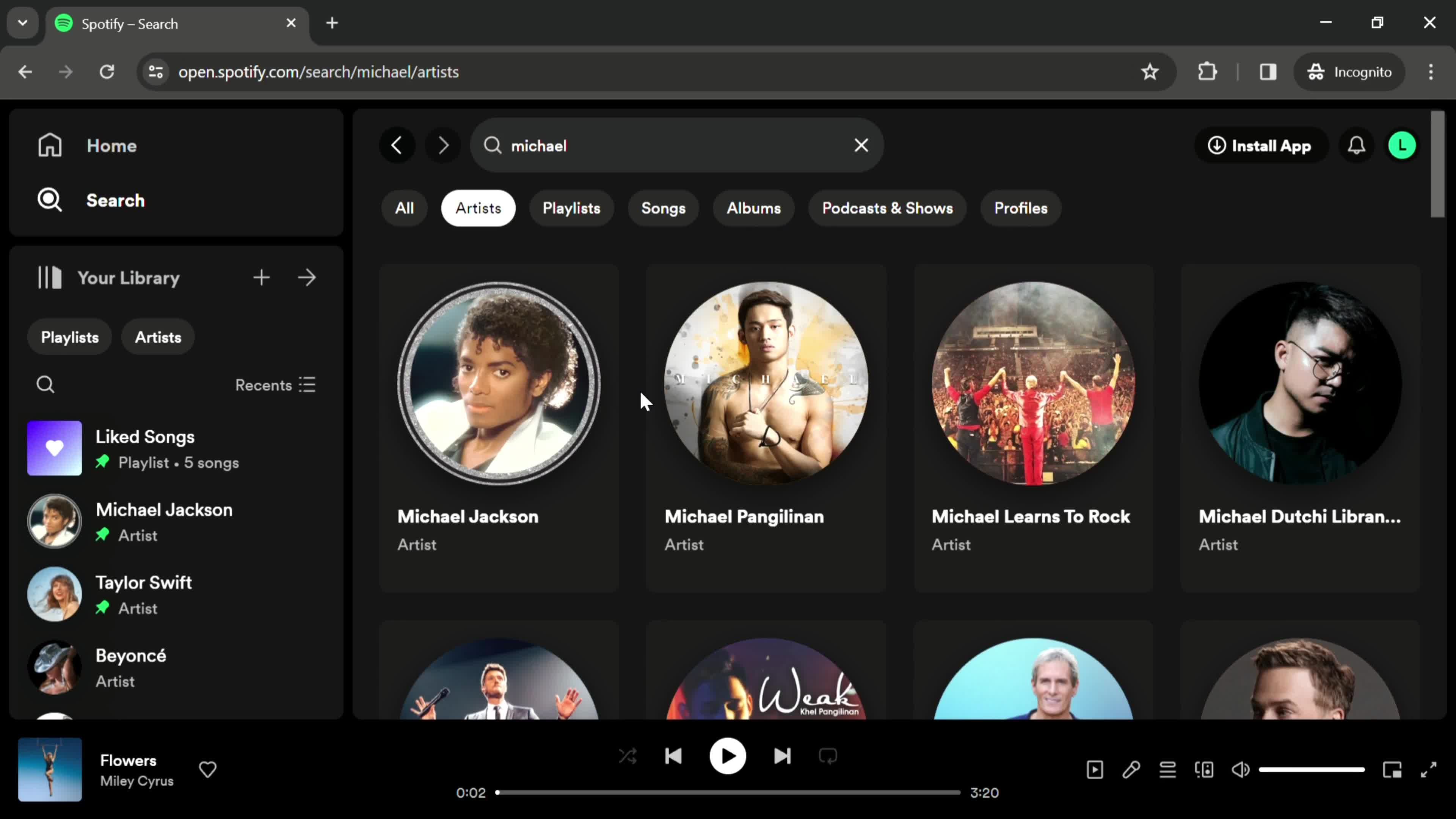The height and width of the screenshot is (819, 1456).
Task: Open Search in the left sidebar
Action: 91,200
